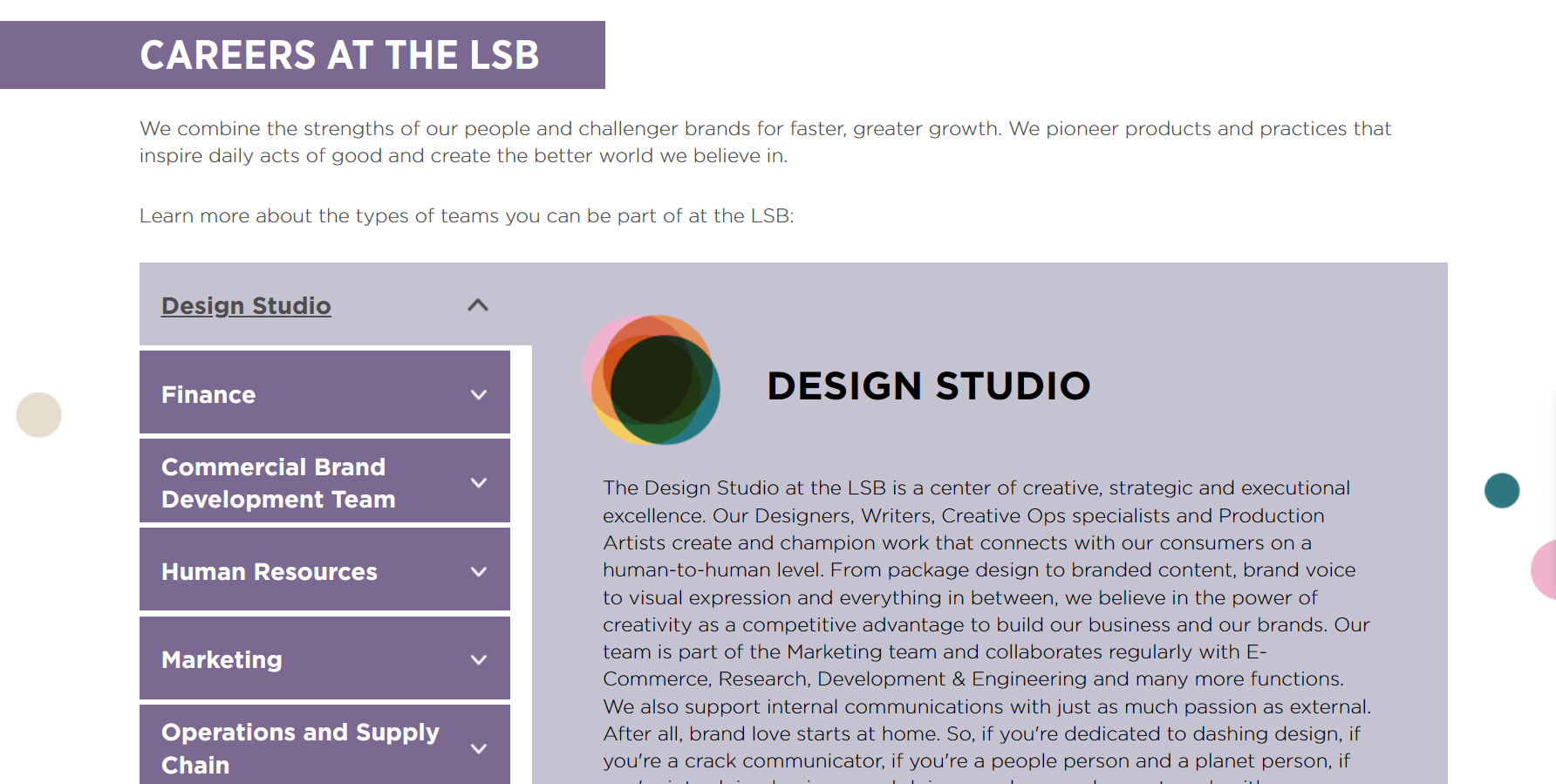Expand the Finance chevron arrow
The image size is (1556, 784).
click(x=478, y=394)
